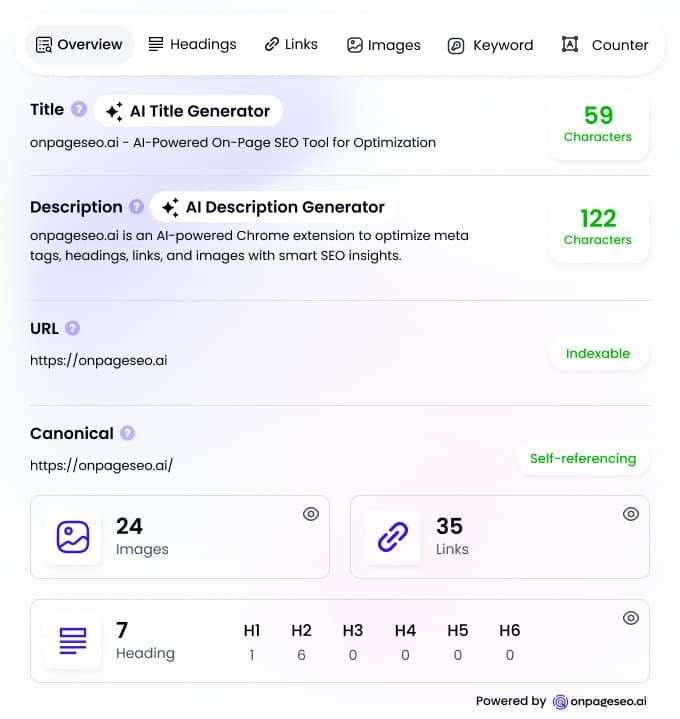Viewport: 680px width, 719px height.
Task: Toggle the eye icon on Images card
Action: click(311, 514)
